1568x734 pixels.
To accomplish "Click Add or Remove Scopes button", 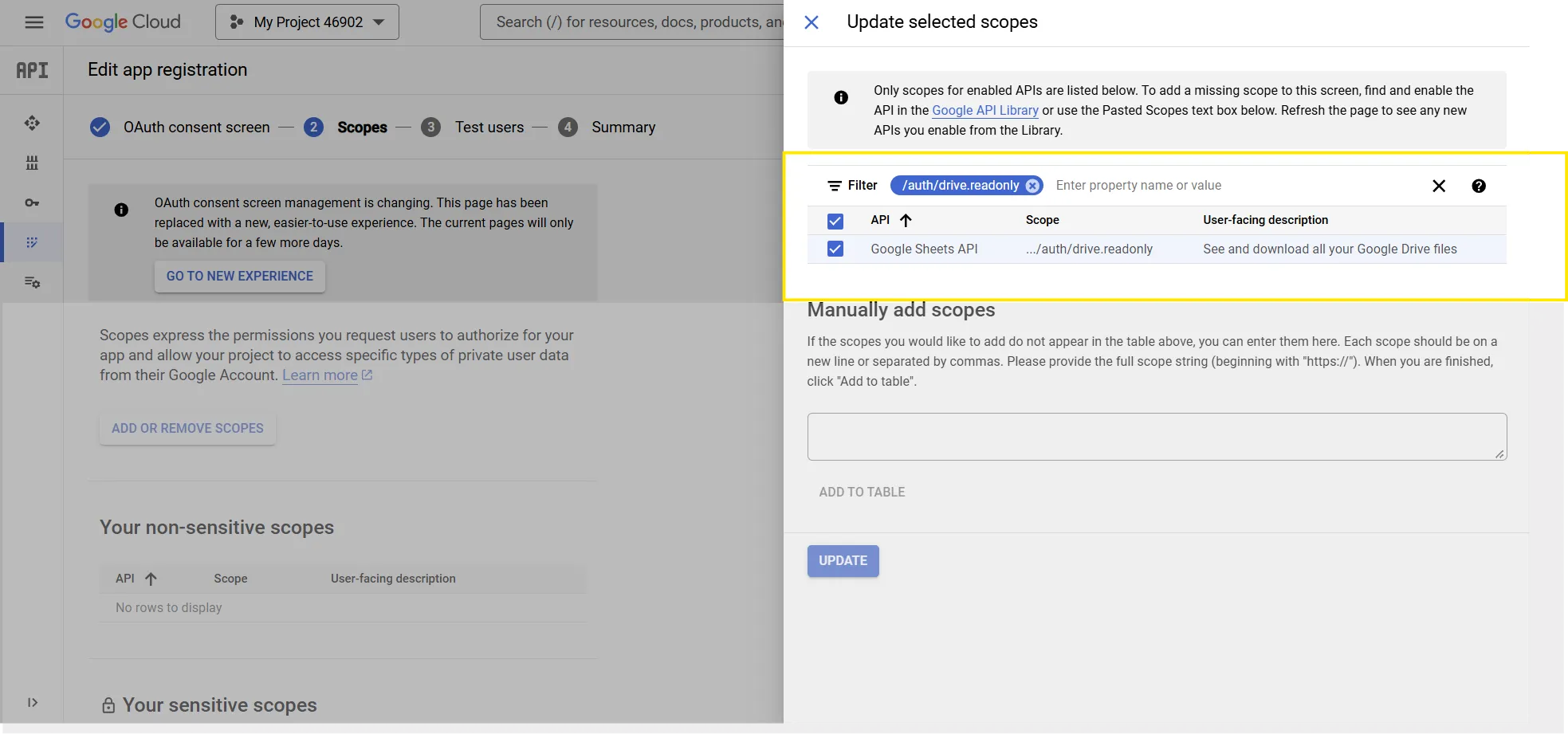I will (187, 429).
